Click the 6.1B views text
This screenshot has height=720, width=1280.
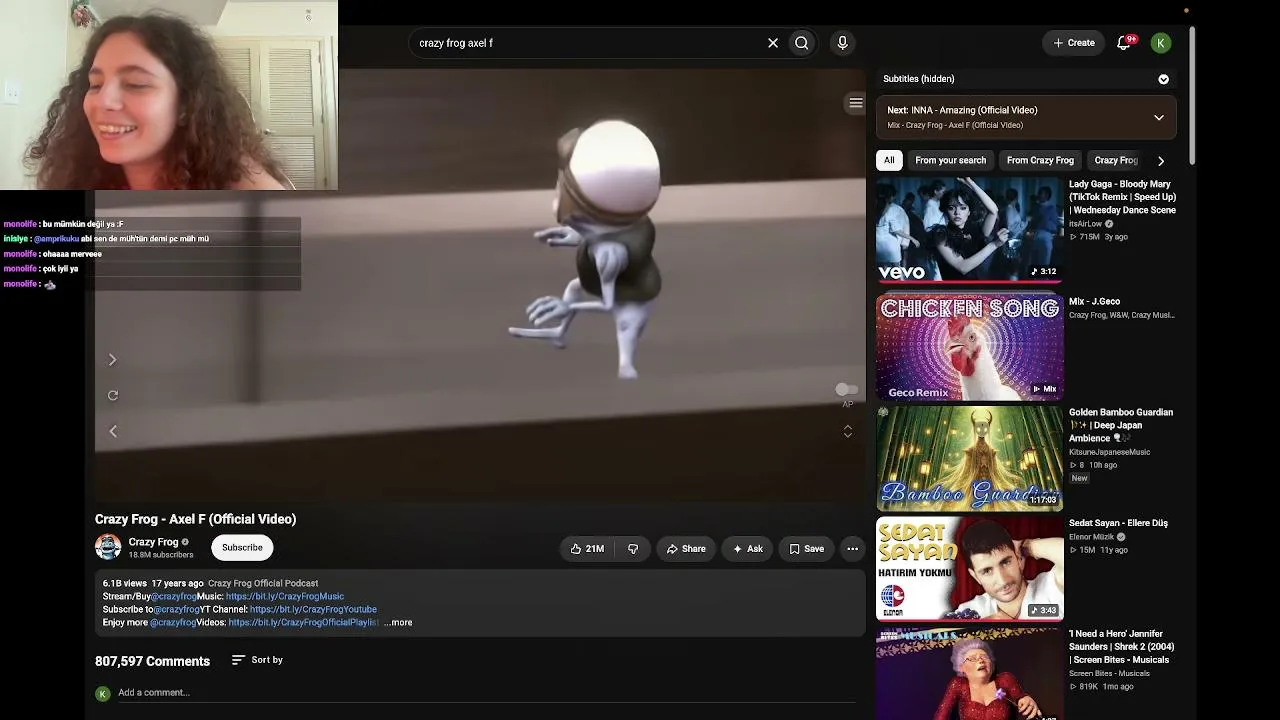[x=125, y=583]
